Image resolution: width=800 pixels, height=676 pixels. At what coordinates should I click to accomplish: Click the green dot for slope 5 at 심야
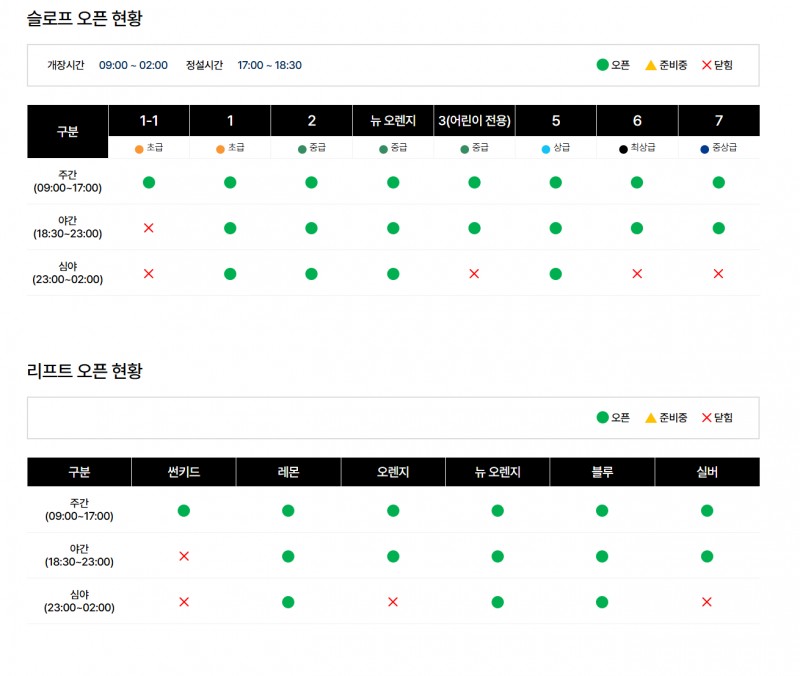tap(555, 274)
